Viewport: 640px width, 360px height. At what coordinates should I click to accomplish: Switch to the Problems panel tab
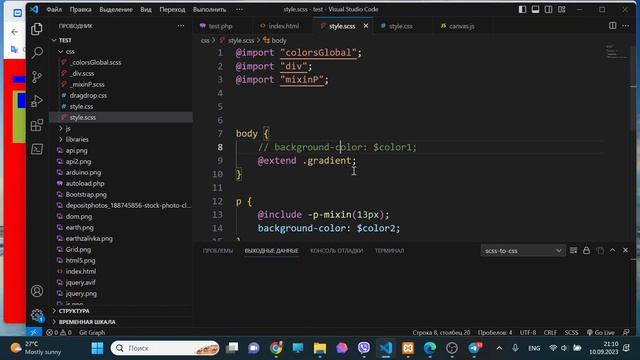click(218, 251)
